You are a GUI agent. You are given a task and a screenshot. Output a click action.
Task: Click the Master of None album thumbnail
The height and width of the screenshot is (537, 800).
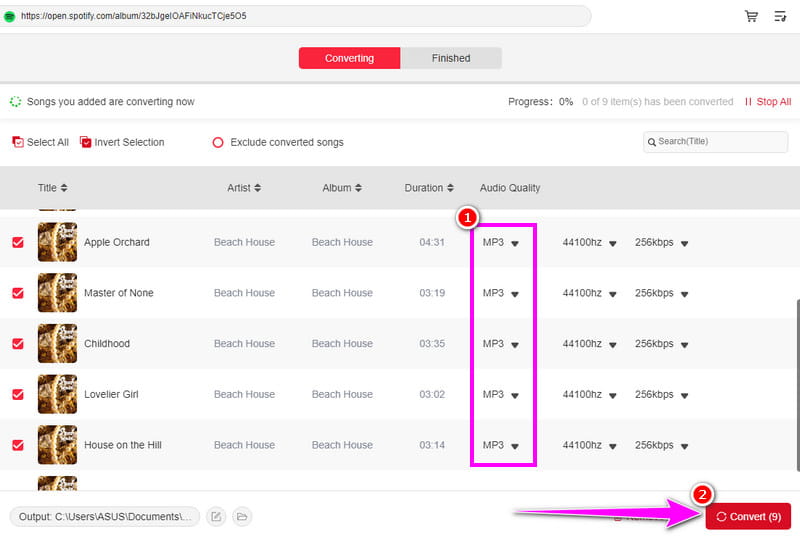(x=57, y=293)
